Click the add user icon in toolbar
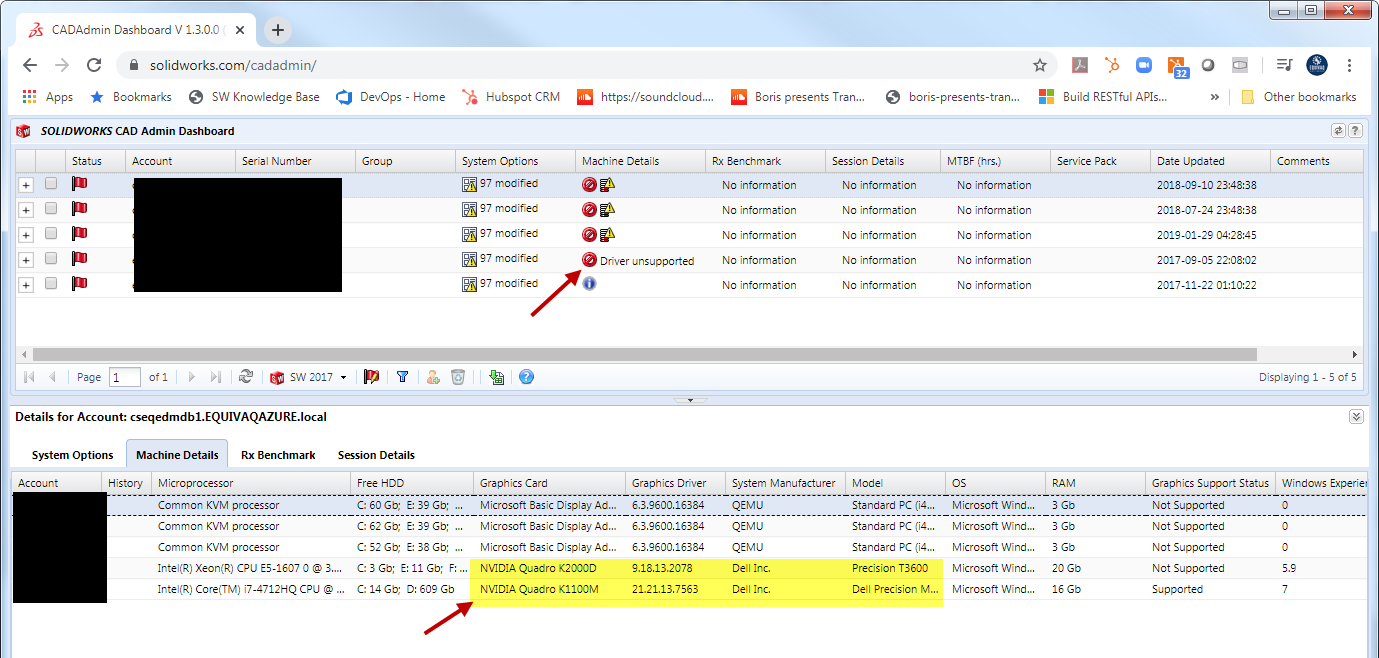The image size is (1379, 658). 433,377
